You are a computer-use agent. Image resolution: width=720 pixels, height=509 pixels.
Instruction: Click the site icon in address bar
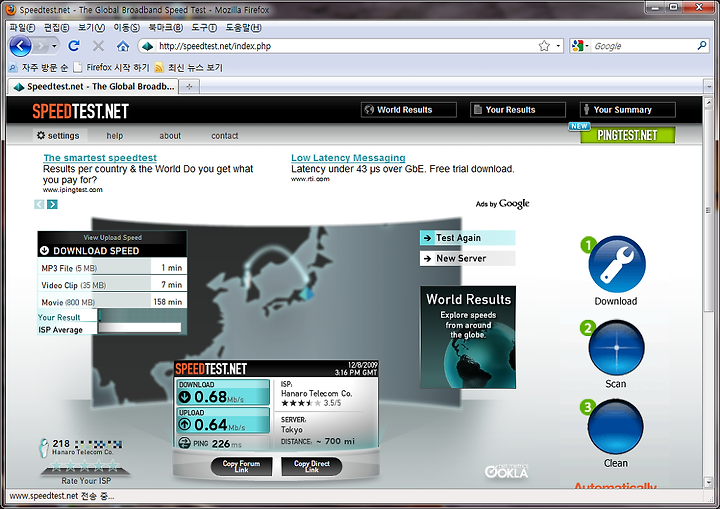click(x=147, y=46)
